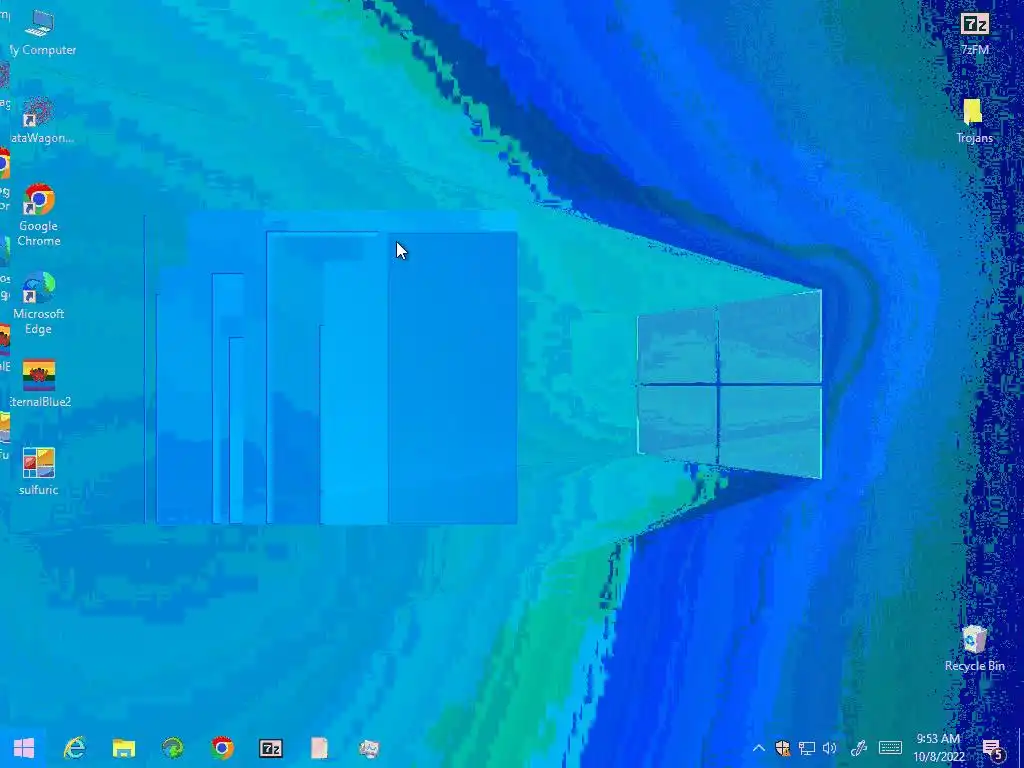Open the clock showing 9:53 AM
1024x768 pixels.
938,748
